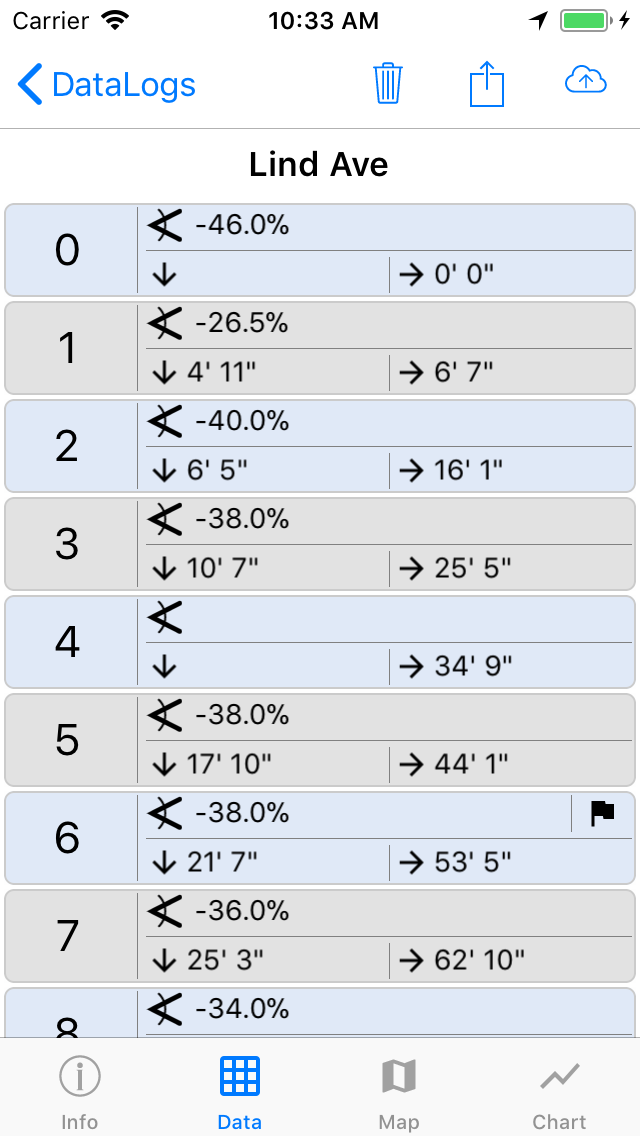Image resolution: width=640 pixels, height=1136 pixels.
Task: Tap the slope angle icon in row 0
Action: [165, 226]
